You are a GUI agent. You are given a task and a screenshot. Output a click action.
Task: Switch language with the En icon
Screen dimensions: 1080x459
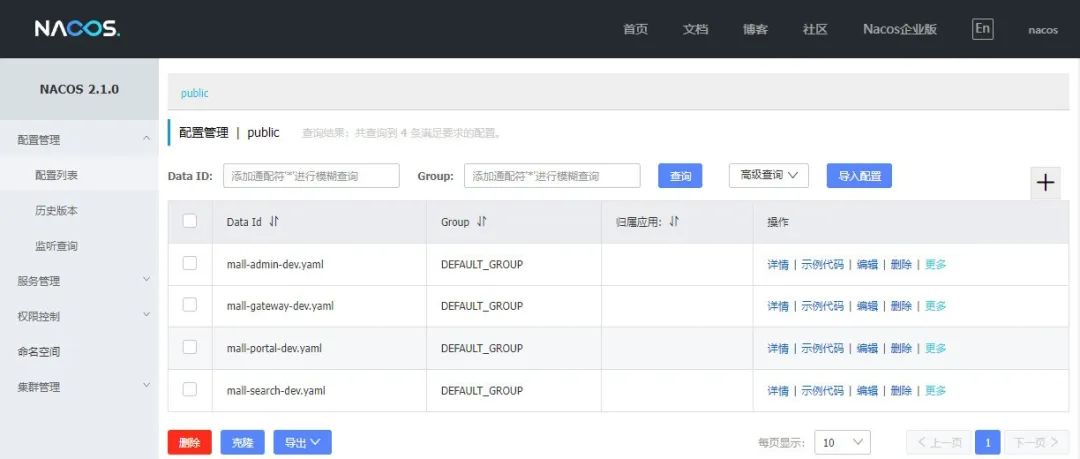[x=983, y=29]
